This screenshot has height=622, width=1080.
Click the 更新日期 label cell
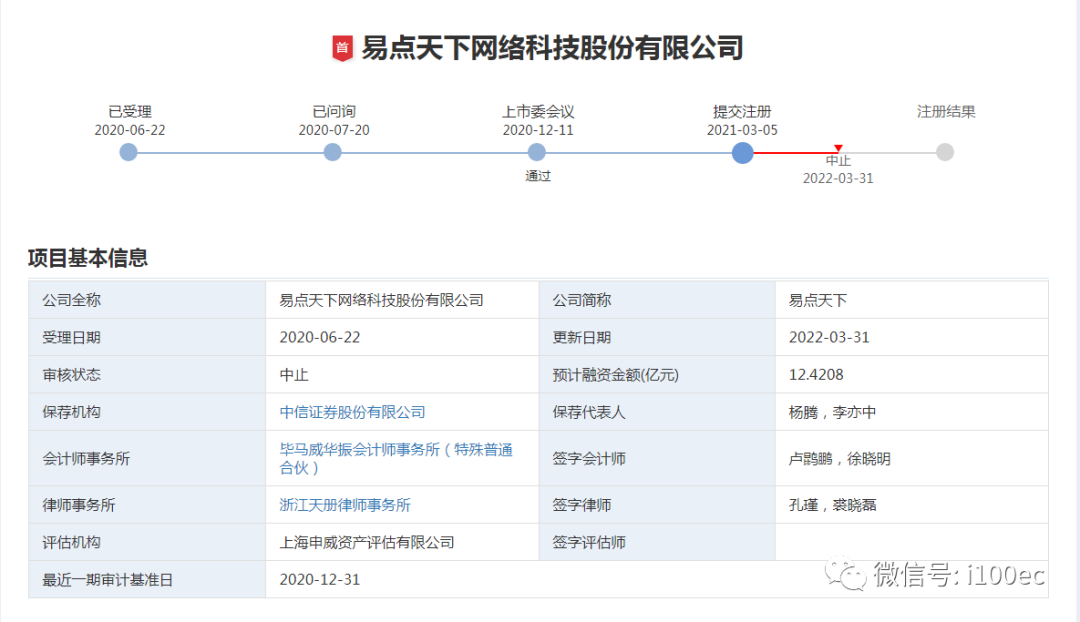tap(657, 338)
